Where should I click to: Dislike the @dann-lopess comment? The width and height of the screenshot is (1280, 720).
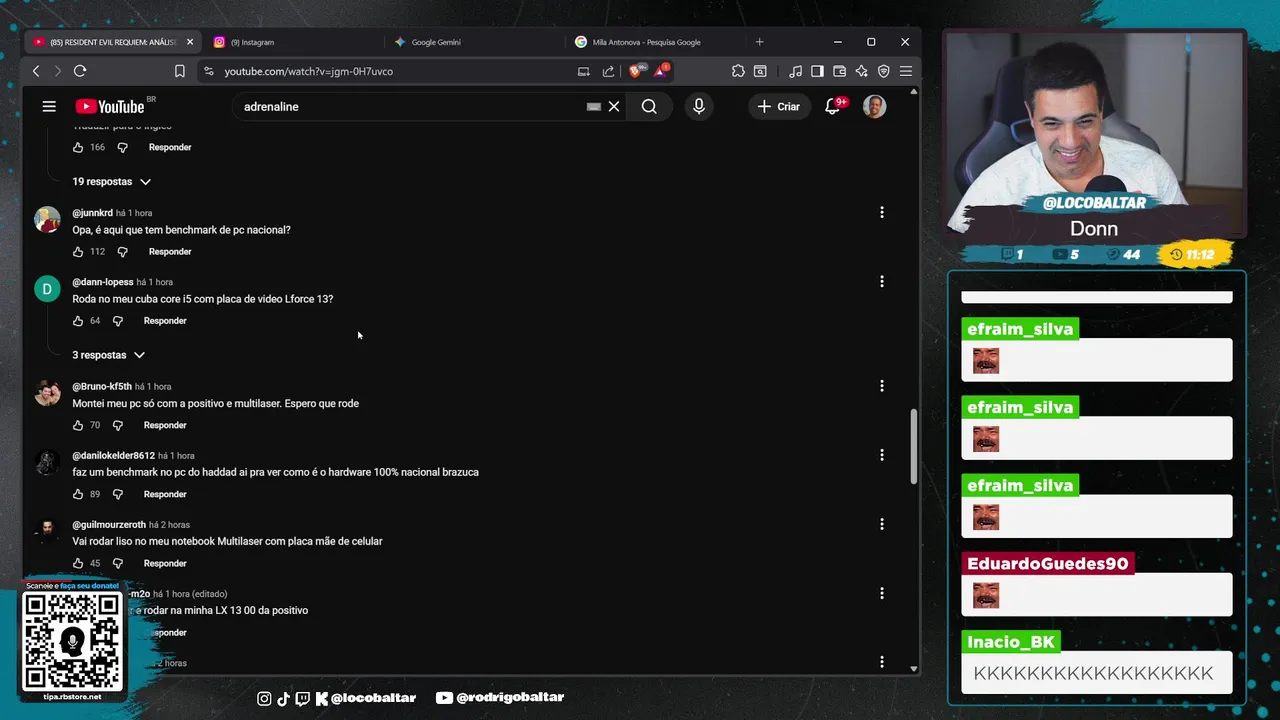pos(117,321)
